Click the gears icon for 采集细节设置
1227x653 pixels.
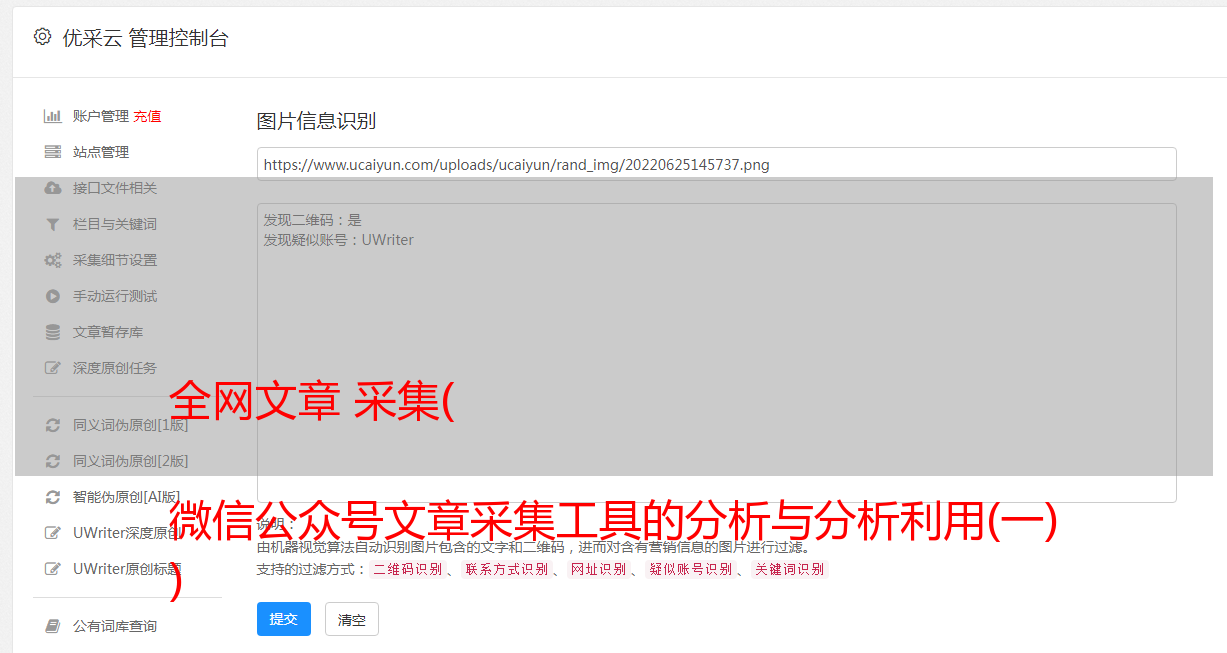(x=53, y=260)
